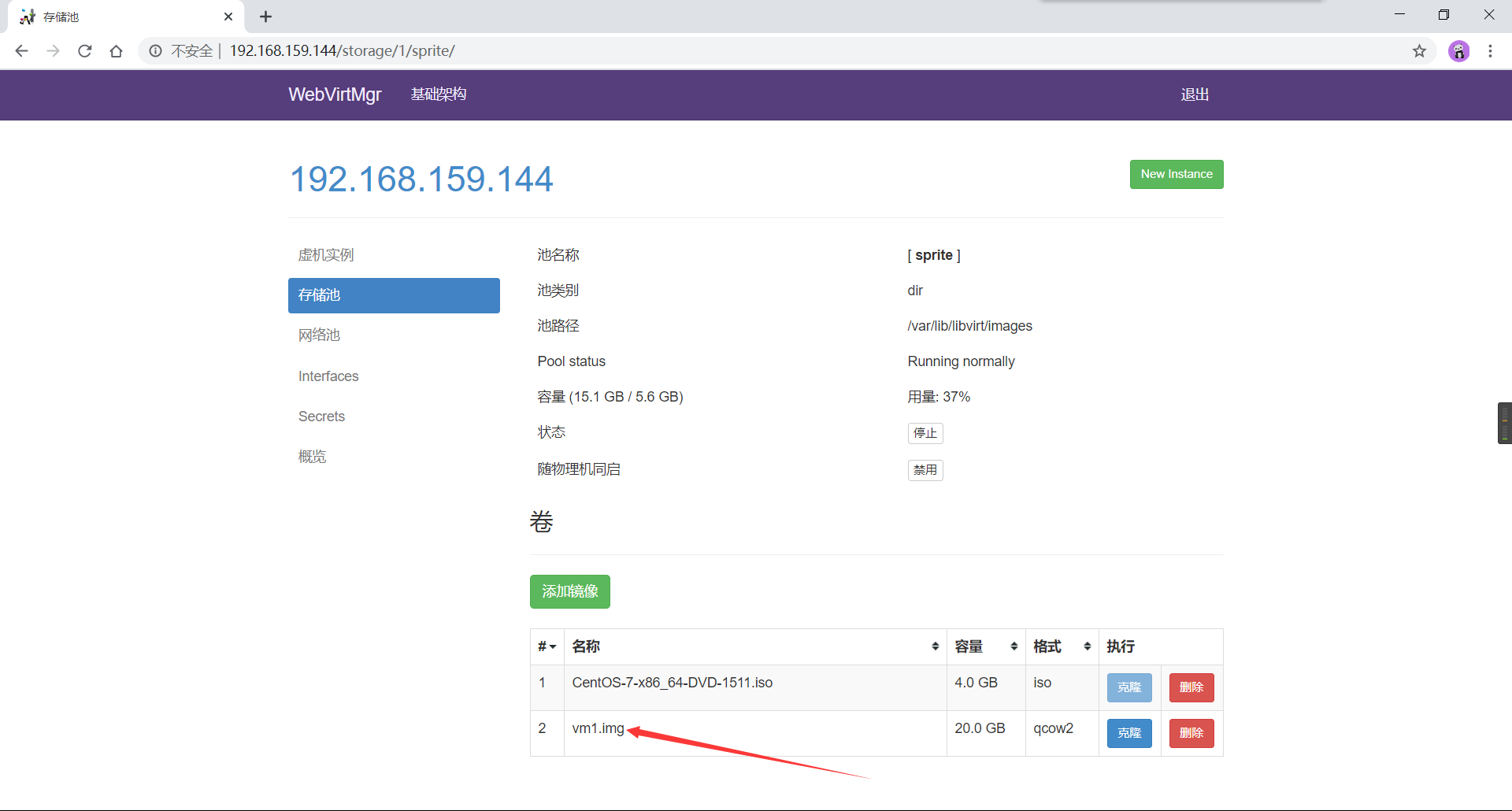
Task: Click the browser forward arrow
Action: 53,51
